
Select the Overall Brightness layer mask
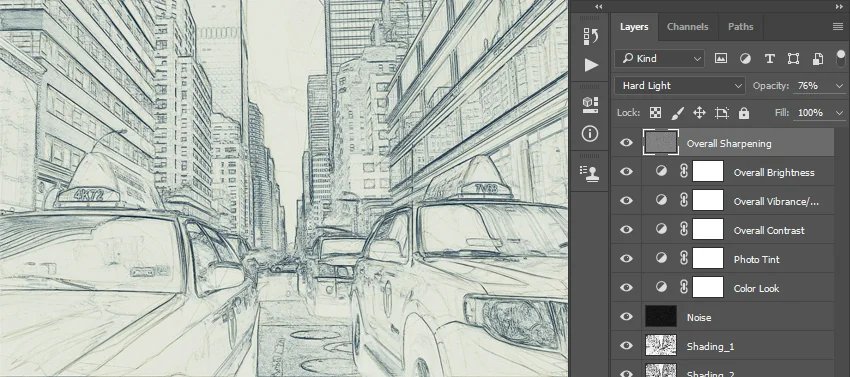(x=708, y=171)
